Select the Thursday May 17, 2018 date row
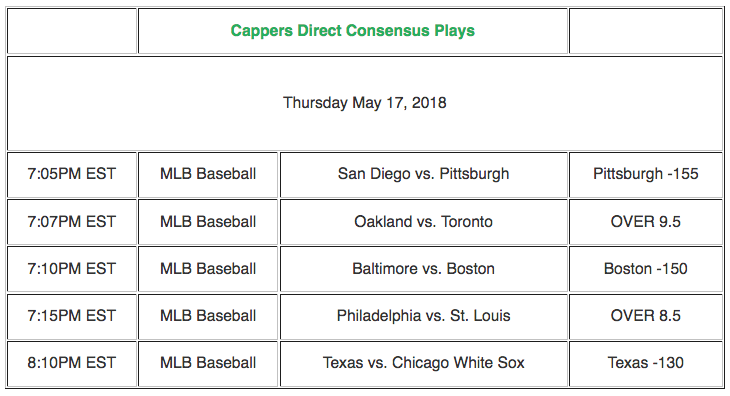The width and height of the screenshot is (730, 396). [365, 103]
